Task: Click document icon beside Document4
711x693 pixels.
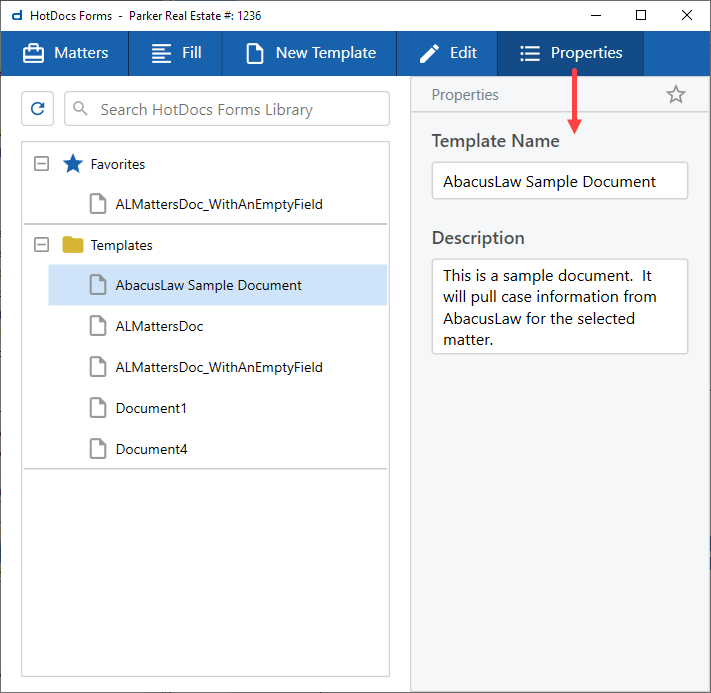Action: [x=97, y=449]
